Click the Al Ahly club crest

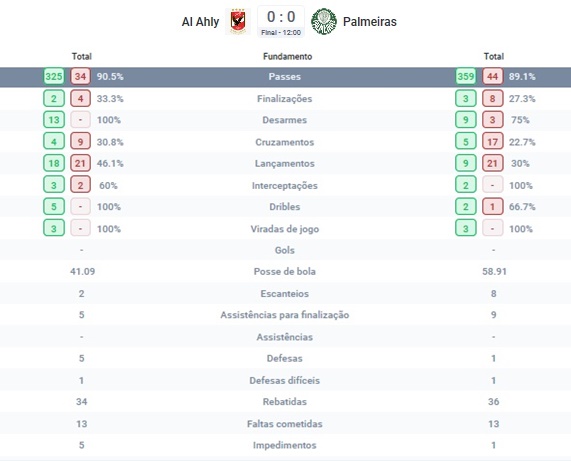pos(238,21)
